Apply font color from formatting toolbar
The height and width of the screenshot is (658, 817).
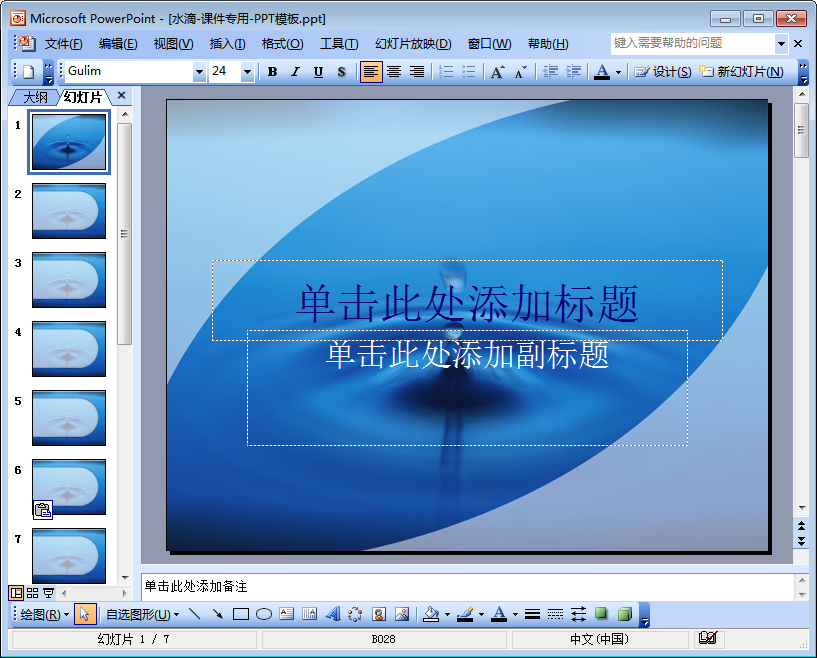pyautogui.click(x=602, y=72)
